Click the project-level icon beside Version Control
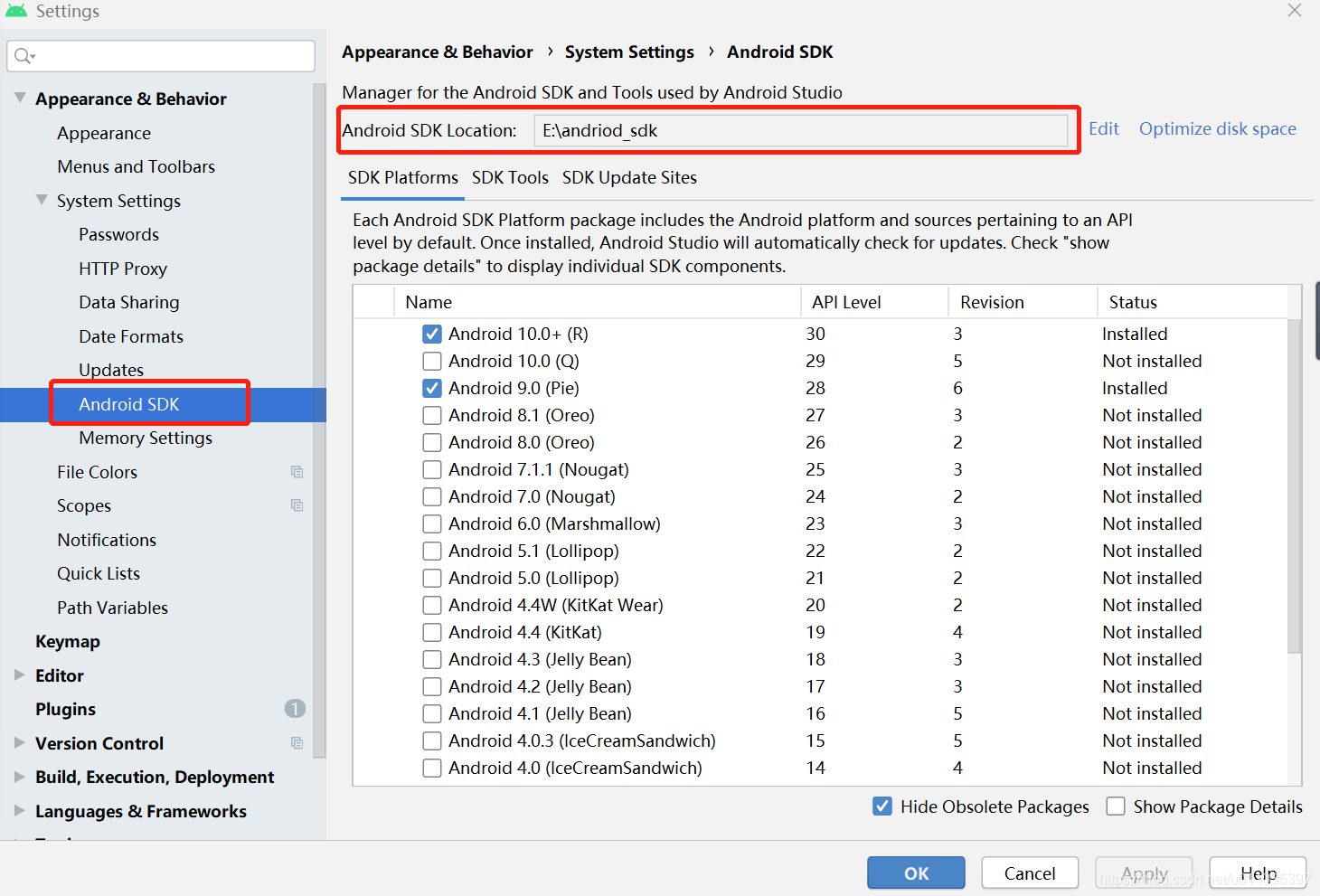1320x896 pixels. (x=297, y=743)
